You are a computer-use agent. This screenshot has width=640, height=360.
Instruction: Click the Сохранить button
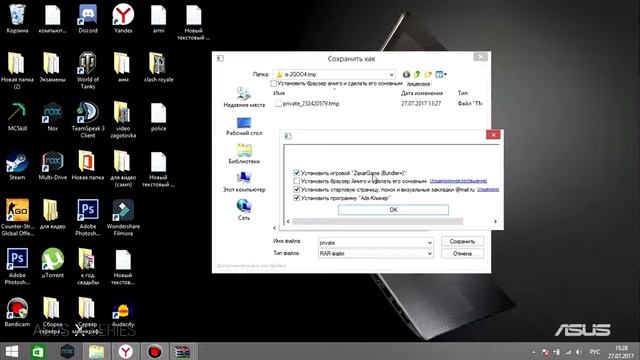pyautogui.click(x=462, y=241)
